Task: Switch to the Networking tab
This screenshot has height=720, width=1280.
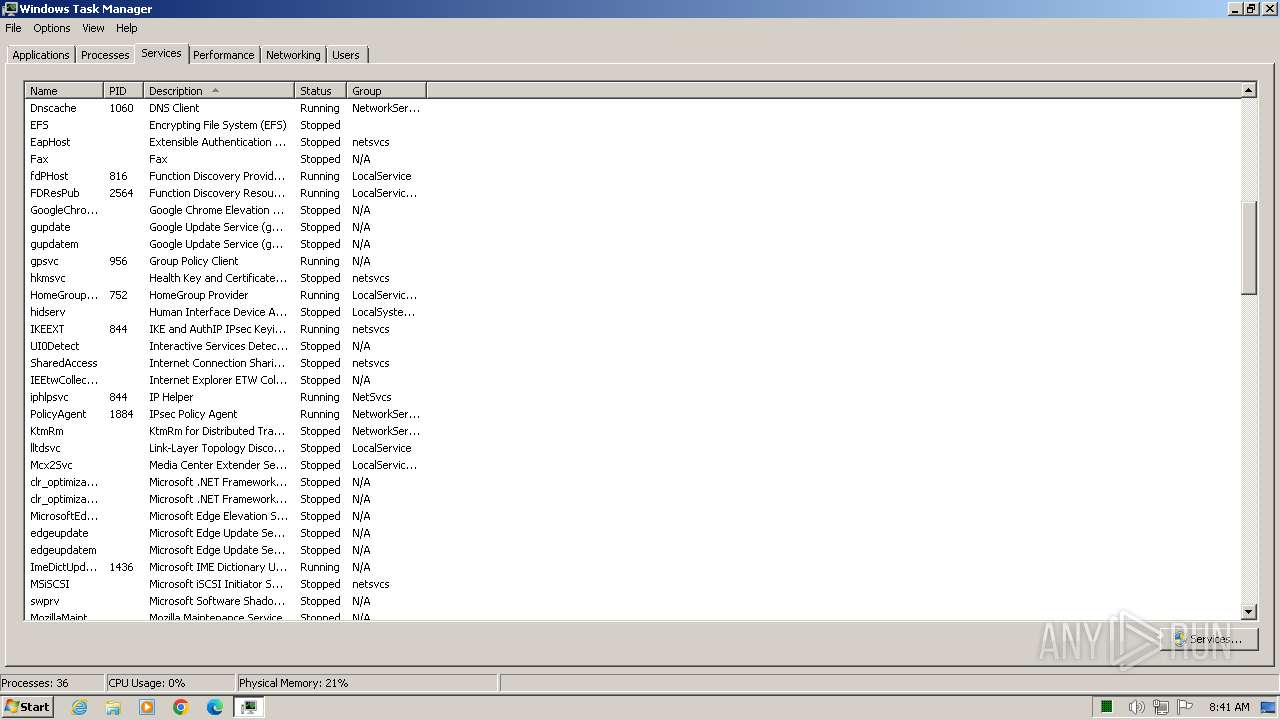Action: [293, 55]
